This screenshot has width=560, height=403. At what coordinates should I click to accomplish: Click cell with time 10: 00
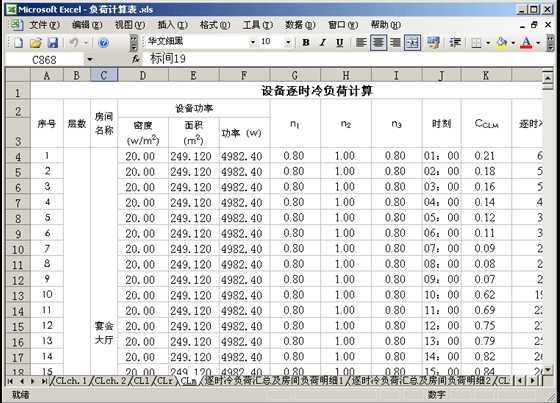tap(441, 295)
